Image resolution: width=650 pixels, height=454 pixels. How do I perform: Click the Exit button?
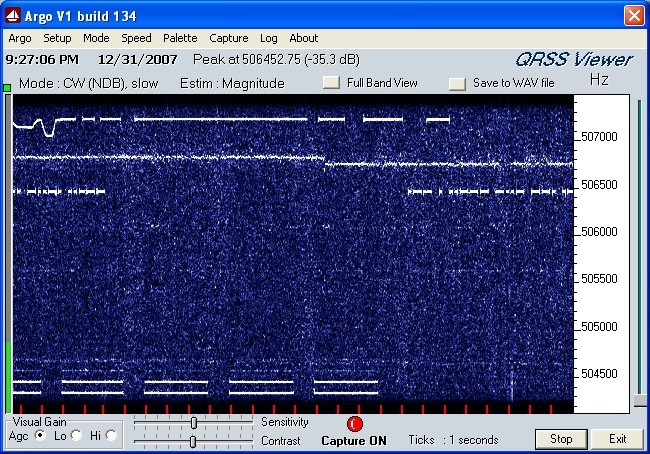(617, 439)
